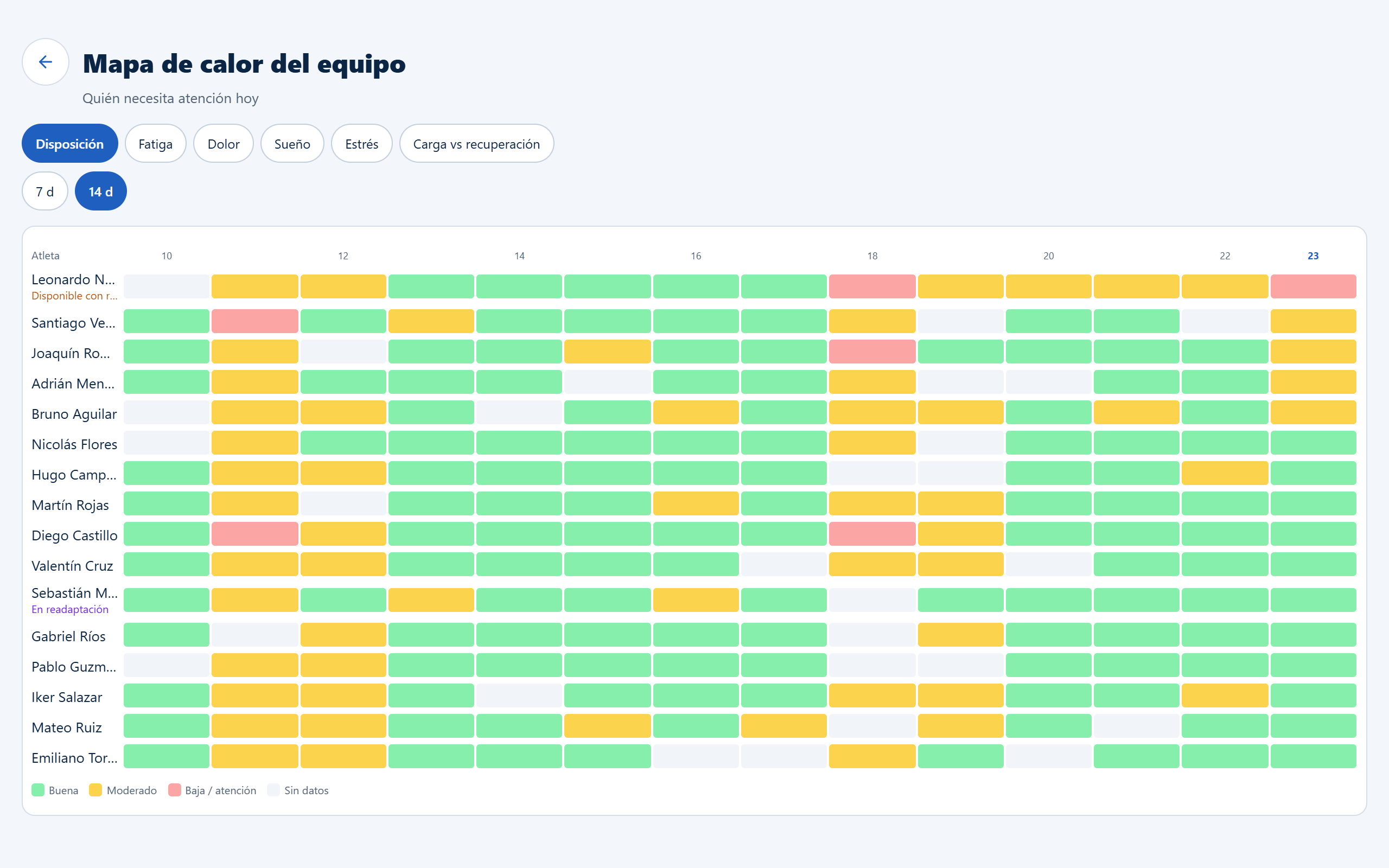The image size is (1389, 868).
Task: Click Diego Castillo's red cell on day 11
Action: coord(255,533)
